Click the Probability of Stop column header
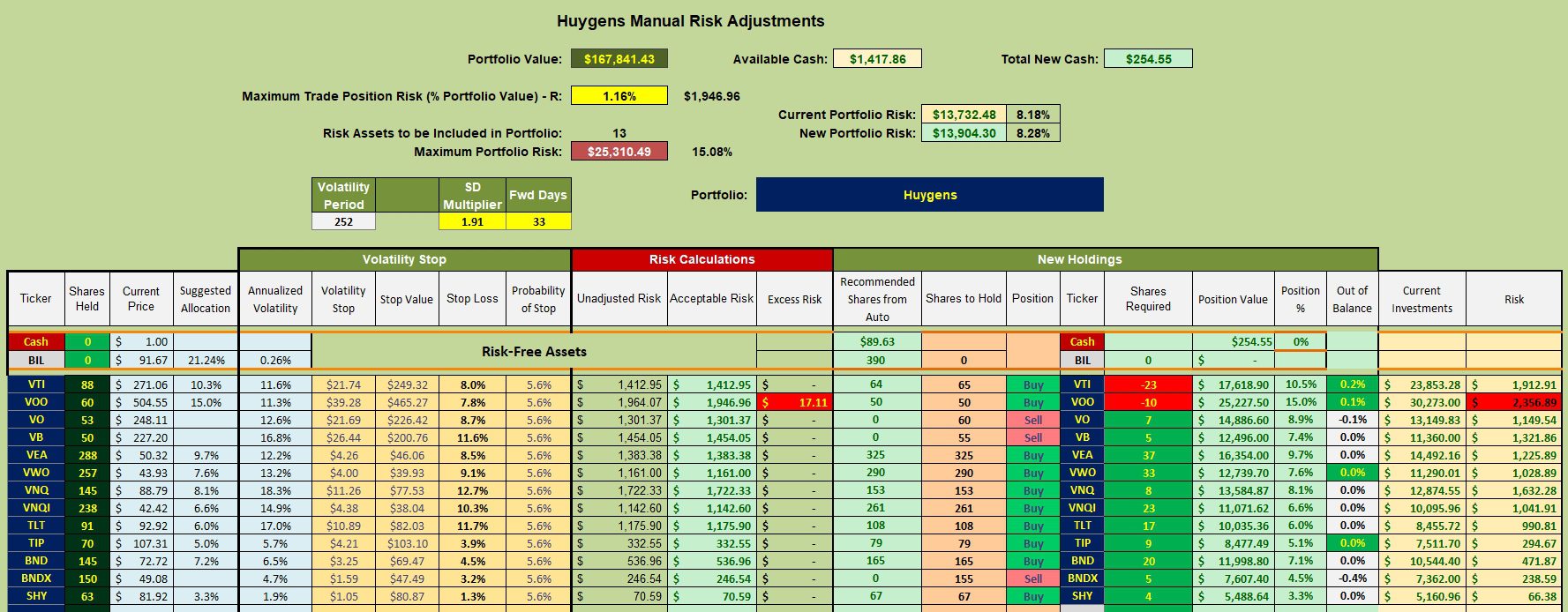 pyautogui.click(x=538, y=299)
